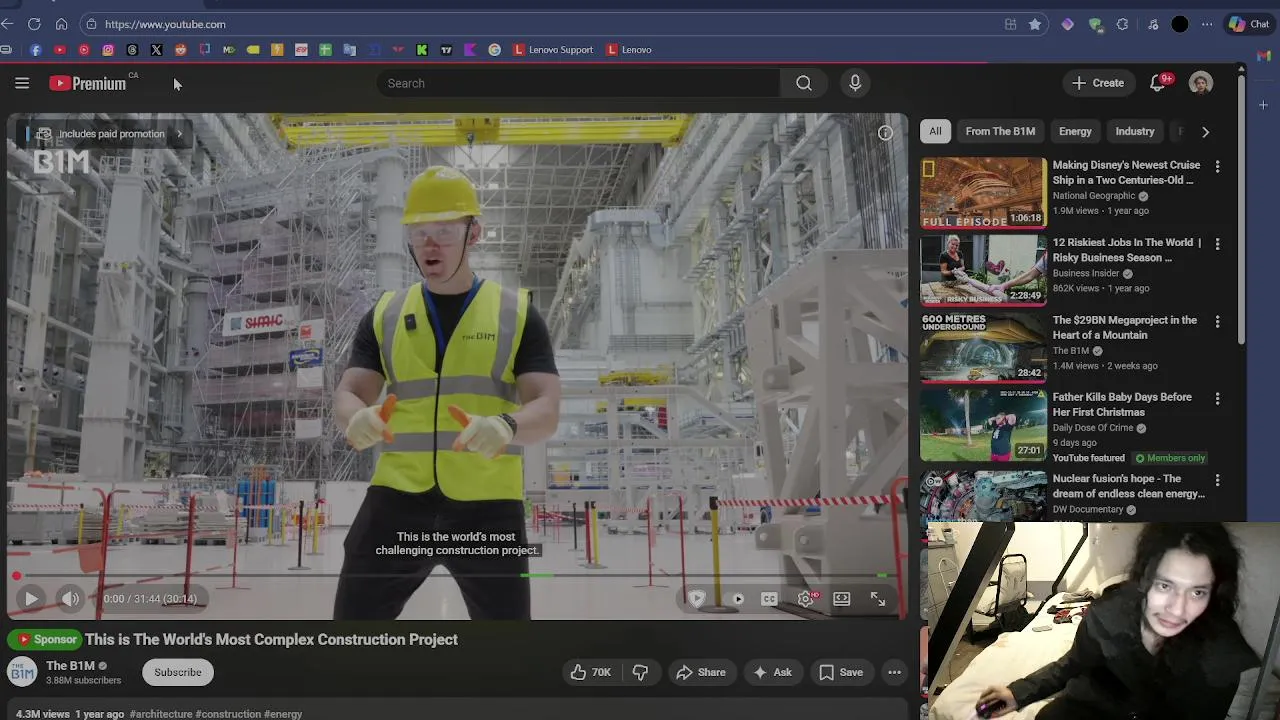Open the YouTube guide hamburger menu
This screenshot has height=720, width=1280.
click(22, 83)
